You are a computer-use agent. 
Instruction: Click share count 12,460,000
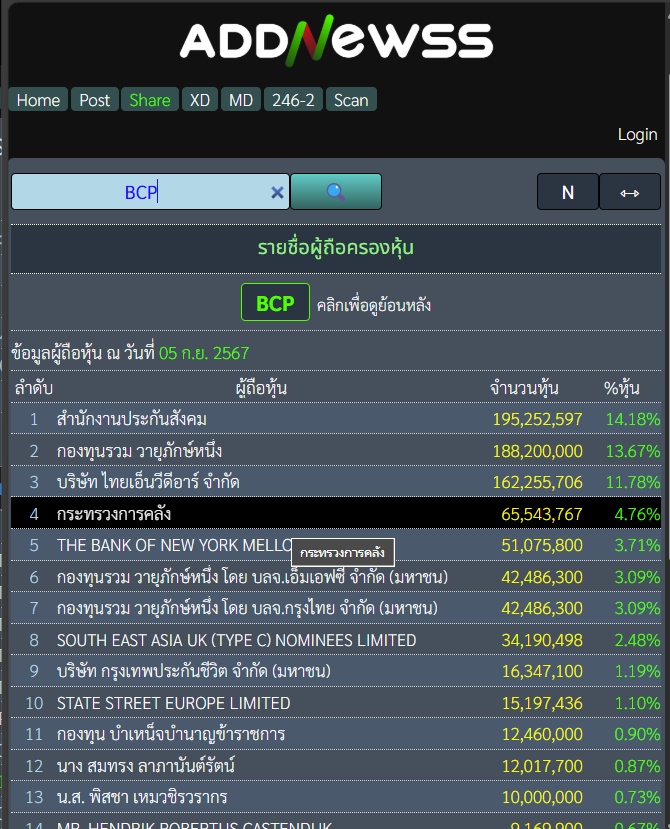tap(541, 734)
